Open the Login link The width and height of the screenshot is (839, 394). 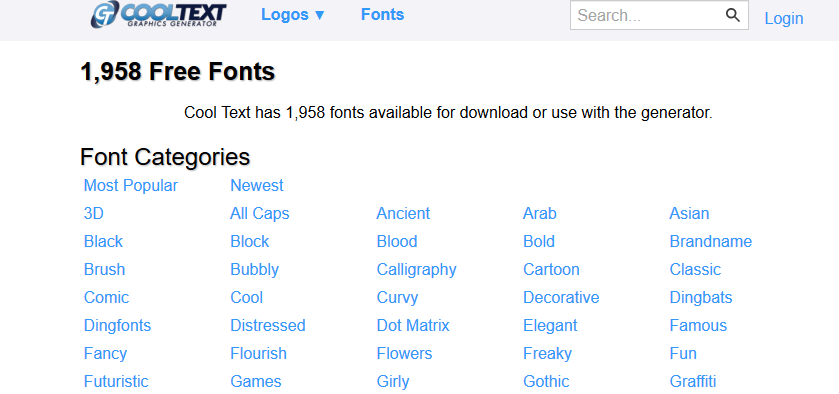click(x=784, y=18)
